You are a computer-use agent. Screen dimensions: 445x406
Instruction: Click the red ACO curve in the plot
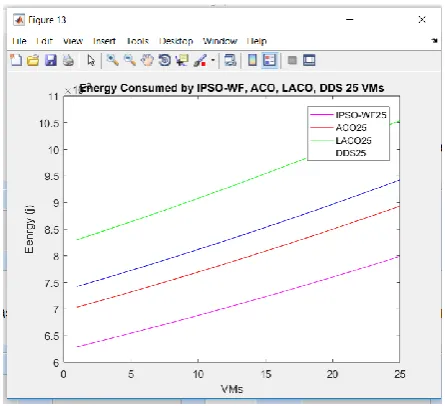(x=238, y=260)
